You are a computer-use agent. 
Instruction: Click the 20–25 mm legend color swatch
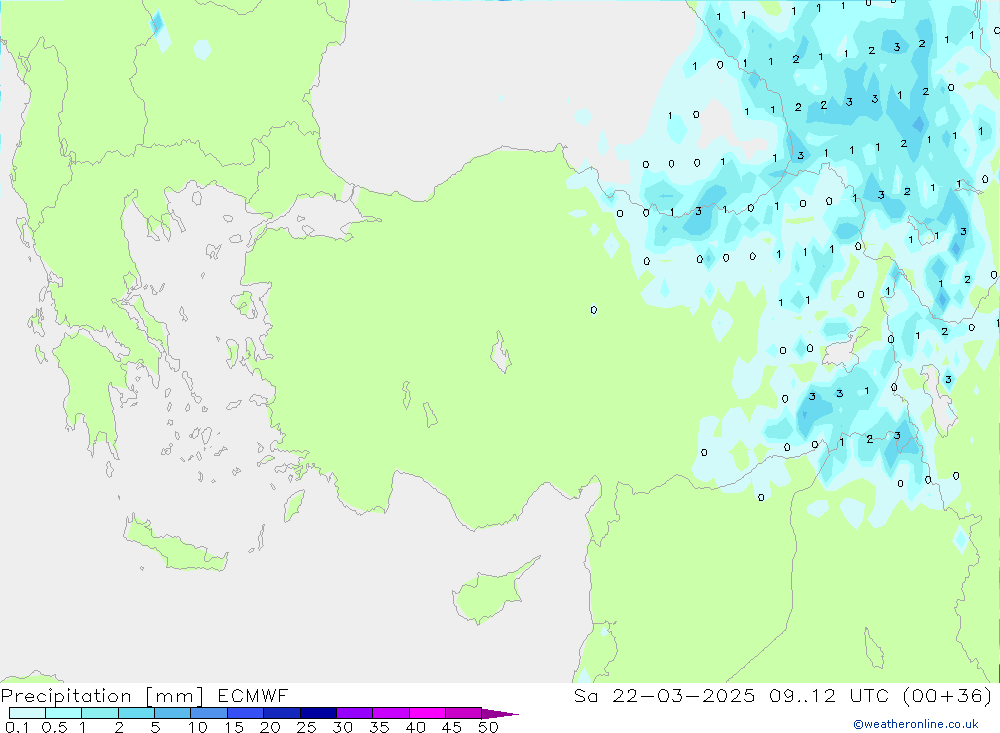282,713
